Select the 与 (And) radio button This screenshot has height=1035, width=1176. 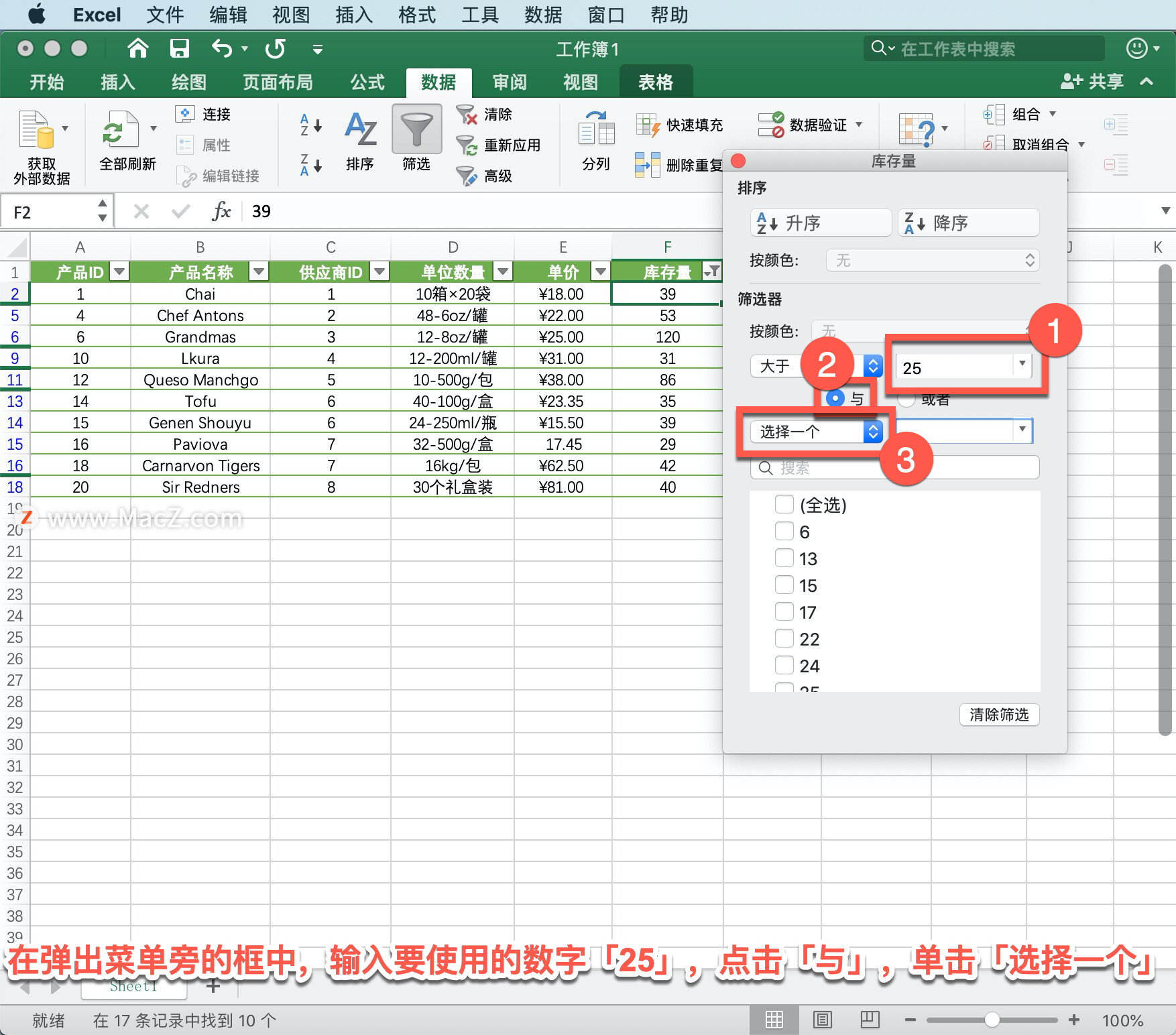point(835,398)
